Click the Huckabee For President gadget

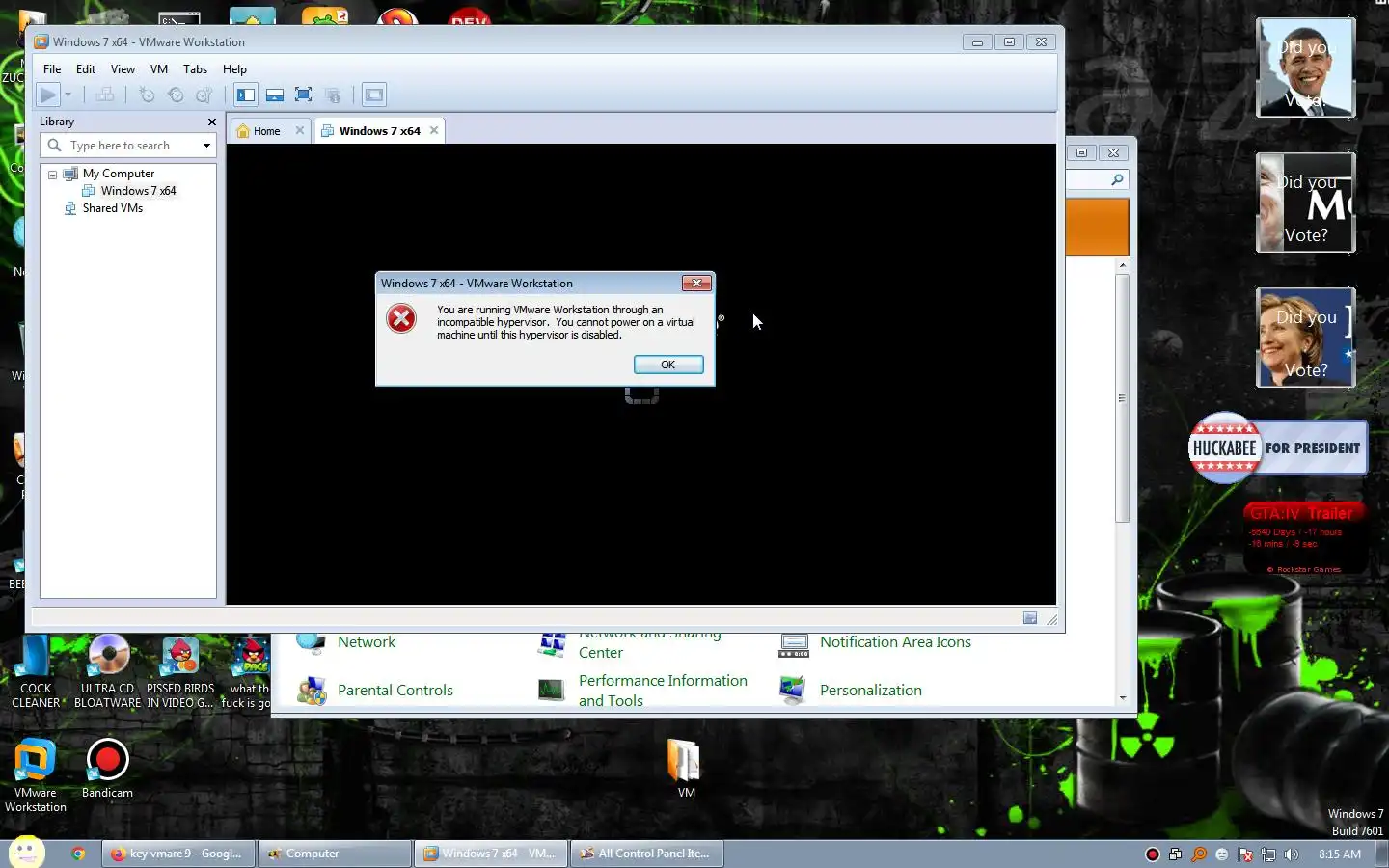pos(1278,448)
